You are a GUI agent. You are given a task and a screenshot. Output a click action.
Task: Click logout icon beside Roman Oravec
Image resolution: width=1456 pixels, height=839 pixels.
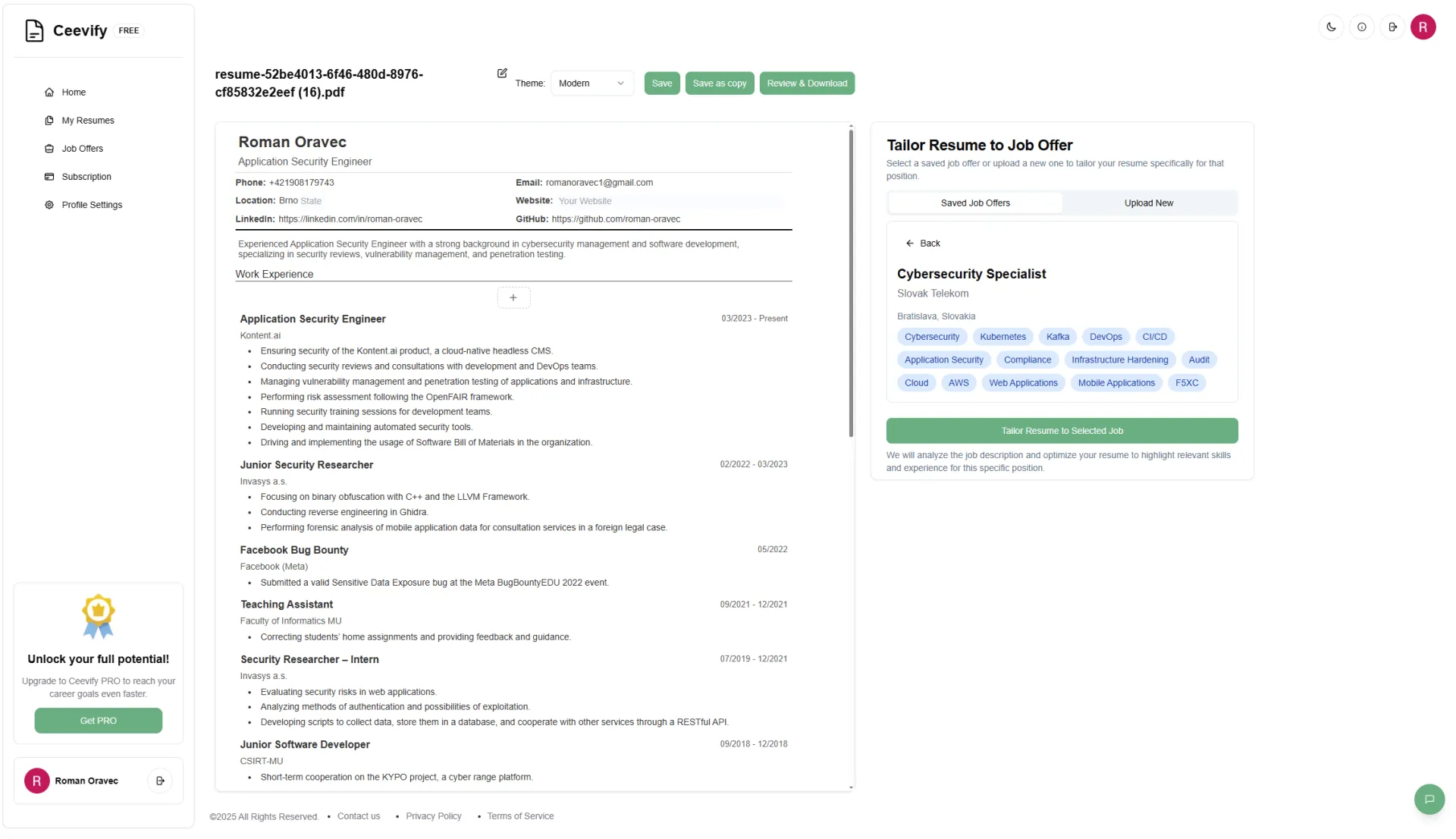pyautogui.click(x=160, y=781)
